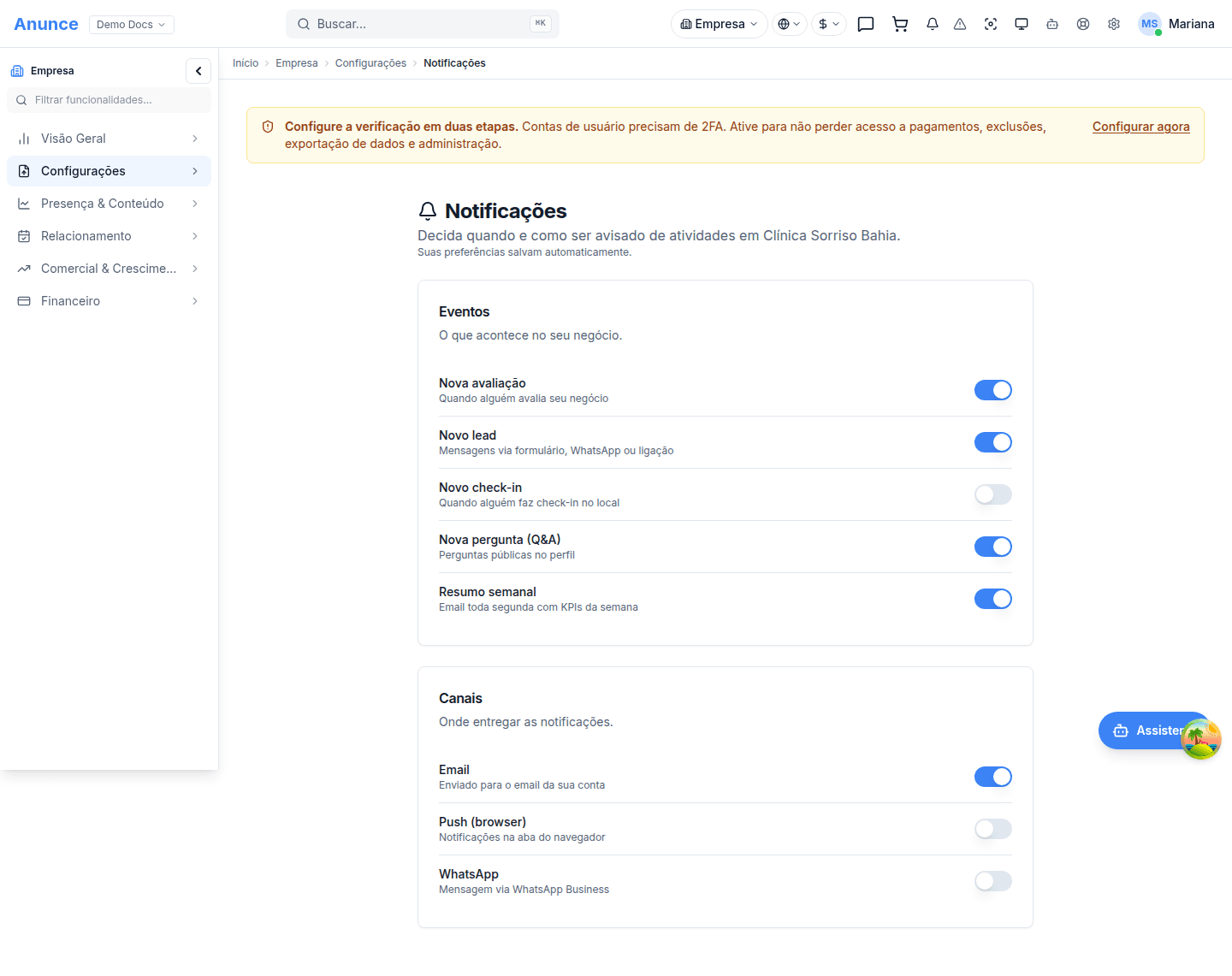Expand the Visão Geral sidebar section
Screen dimensions: 1232x976
109,139
